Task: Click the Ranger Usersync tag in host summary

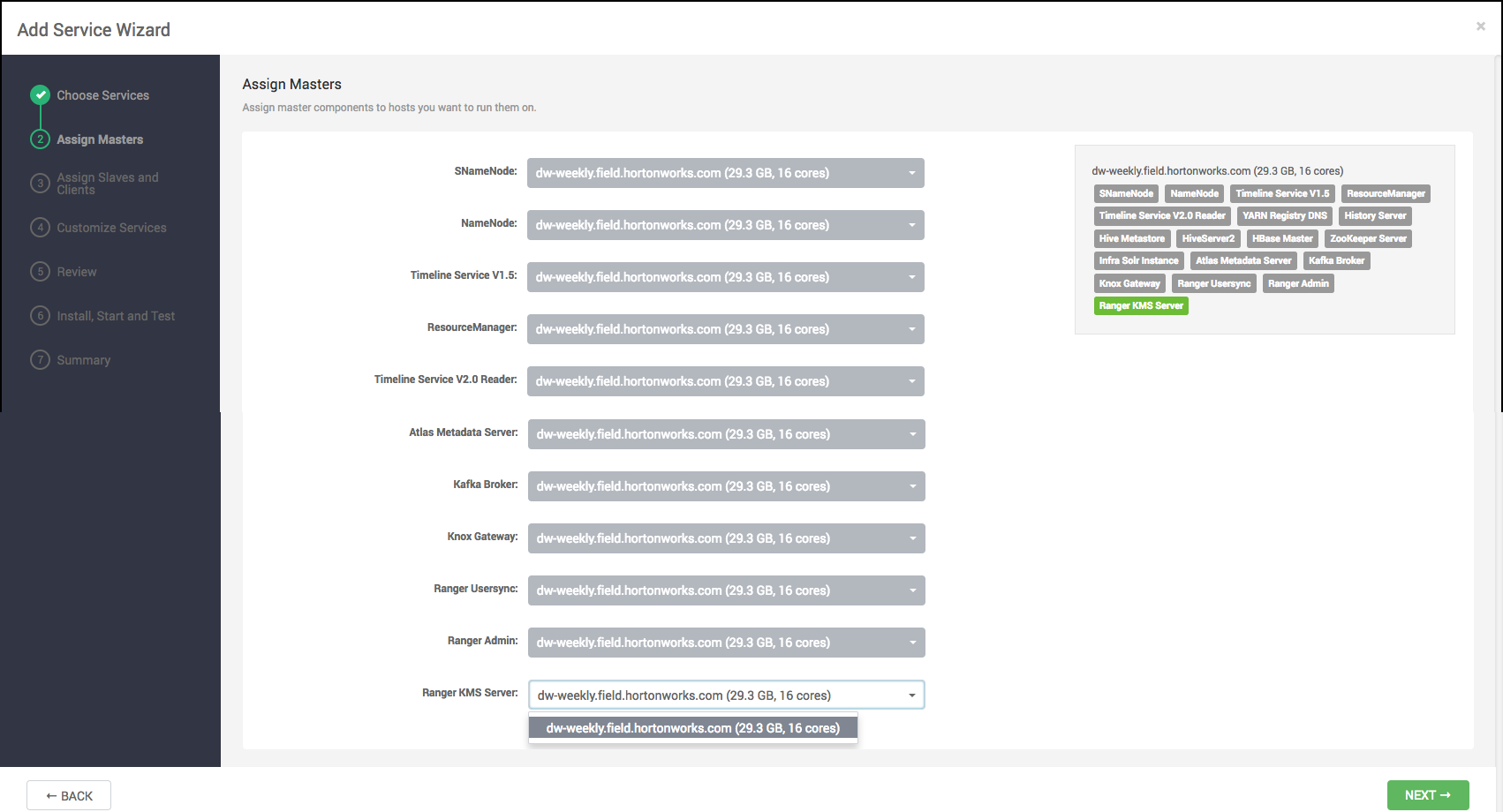Action: pos(1214,283)
